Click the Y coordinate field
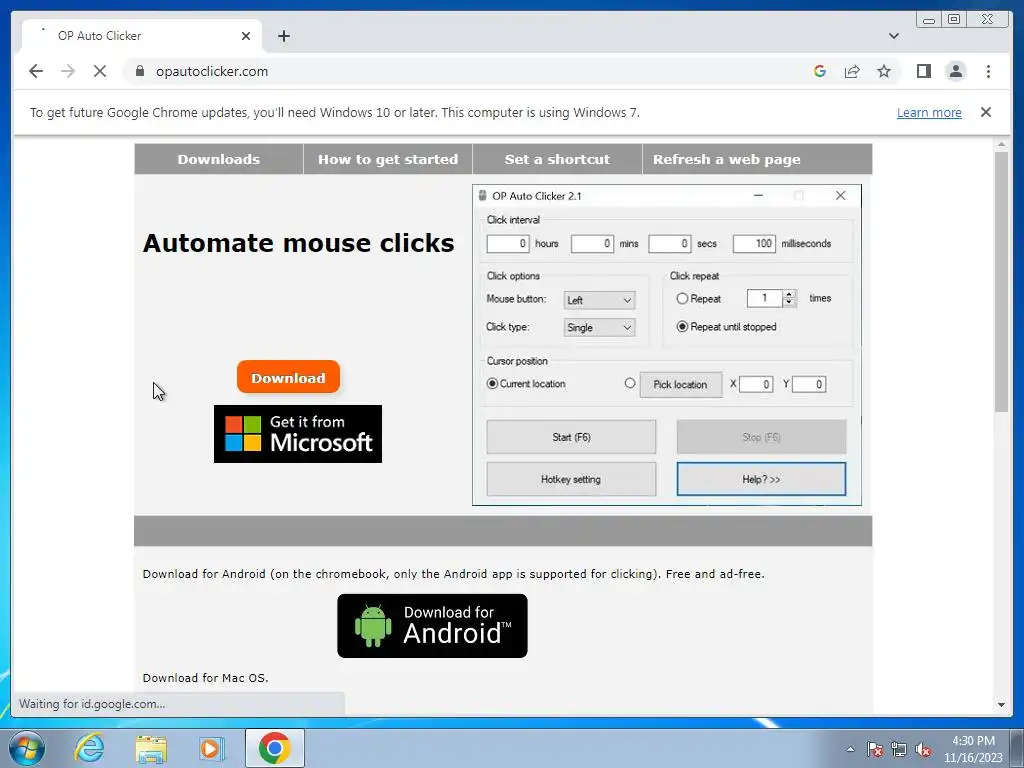Screen dimensions: 1024x768 pyautogui.click(x=809, y=384)
